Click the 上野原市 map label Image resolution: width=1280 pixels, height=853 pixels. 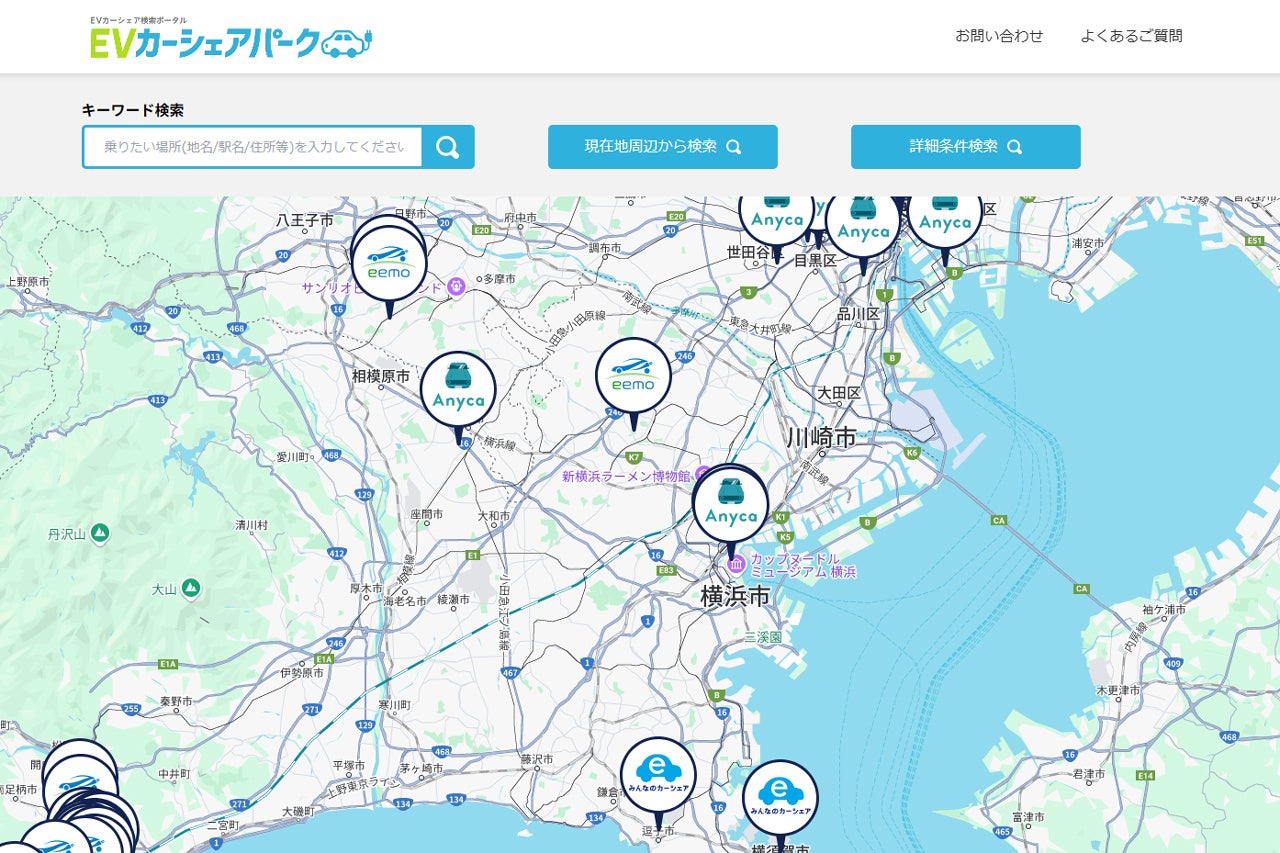[x=28, y=282]
